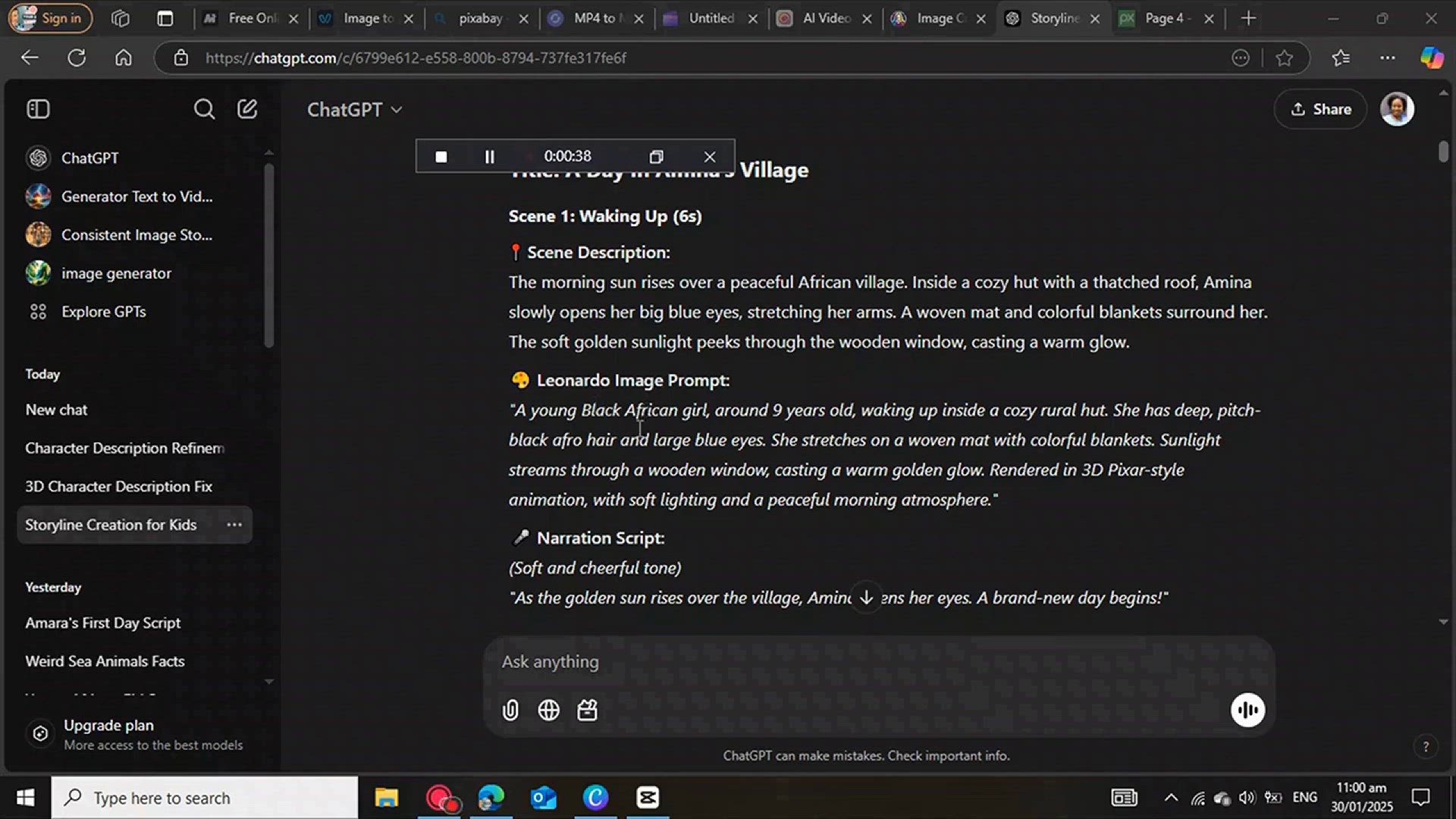Image resolution: width=1456 pixels, height=819 pixels.
Task: Expand the ChatGPT model dropdown
Action: [x=354, y=110]
